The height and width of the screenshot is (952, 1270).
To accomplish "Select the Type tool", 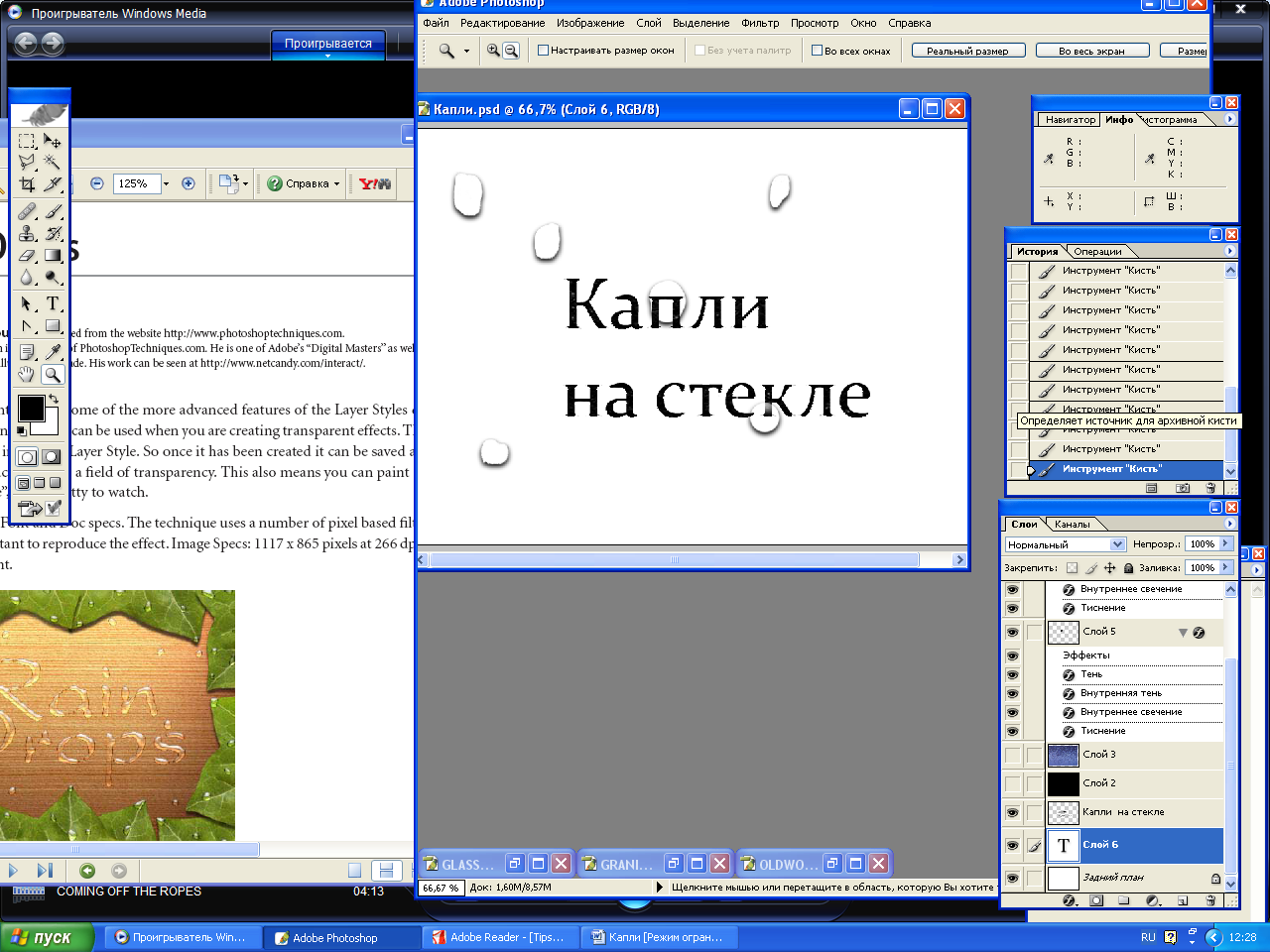I will [x=53, y=303].
